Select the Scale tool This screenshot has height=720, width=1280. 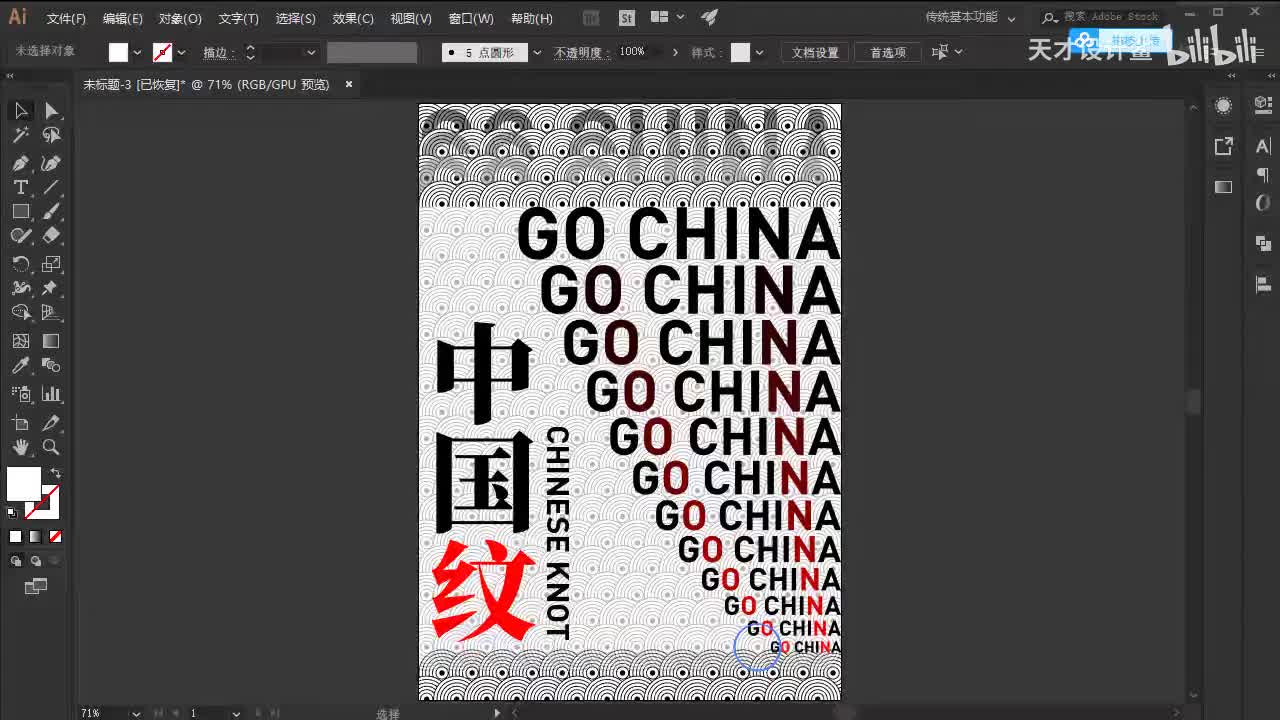(51, 264)
